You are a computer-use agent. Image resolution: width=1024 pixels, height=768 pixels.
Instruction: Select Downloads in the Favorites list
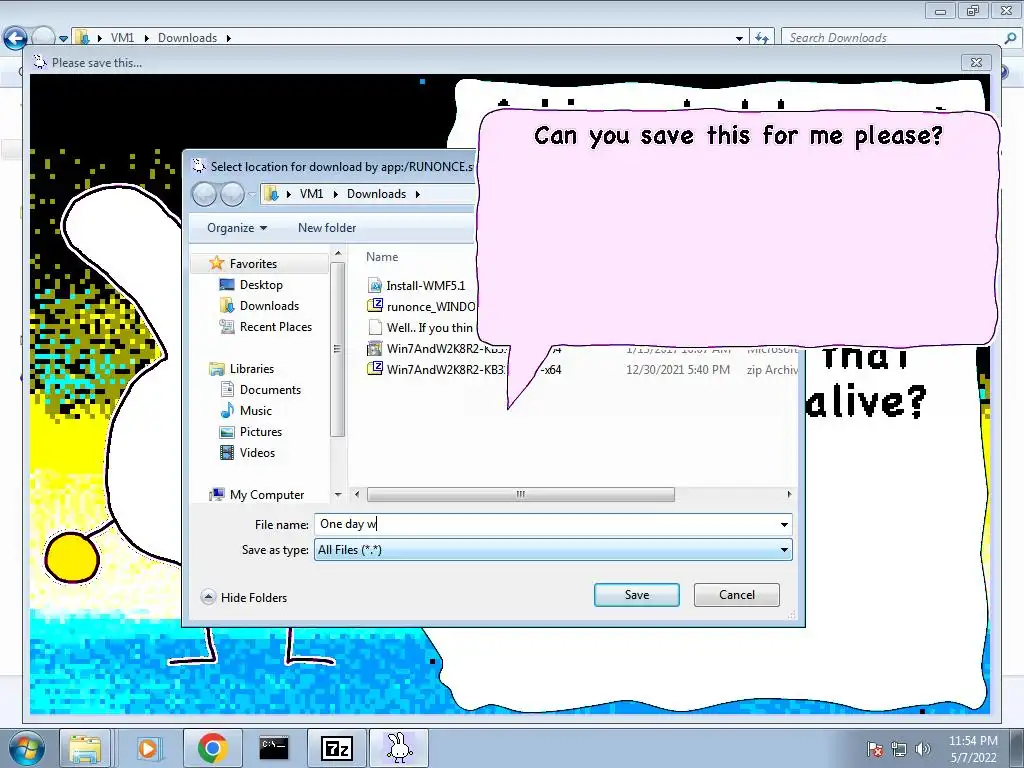(x=269, y=306)
